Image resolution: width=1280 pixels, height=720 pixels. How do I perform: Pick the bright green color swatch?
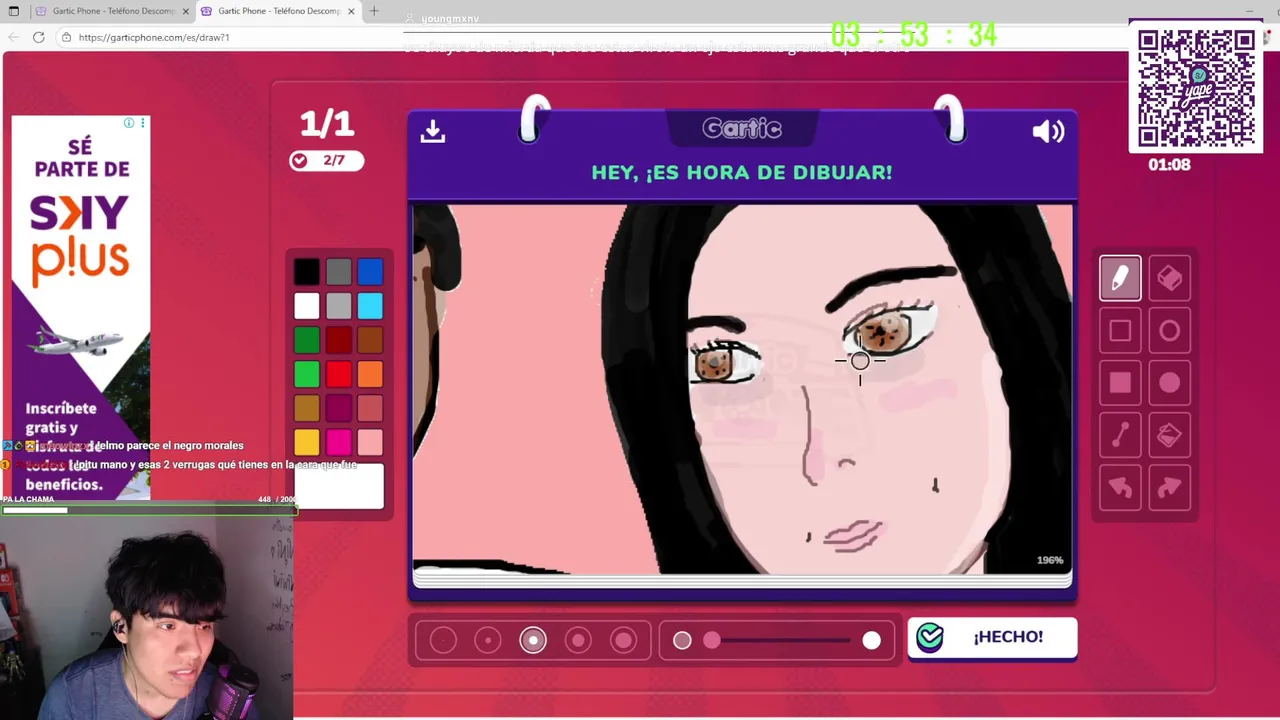[x=307, y=374]
